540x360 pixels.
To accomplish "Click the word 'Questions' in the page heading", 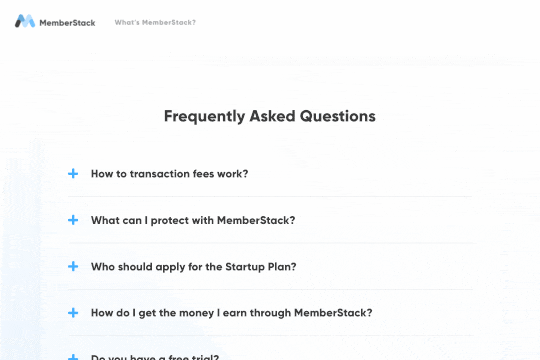I will tap(338, 116).
